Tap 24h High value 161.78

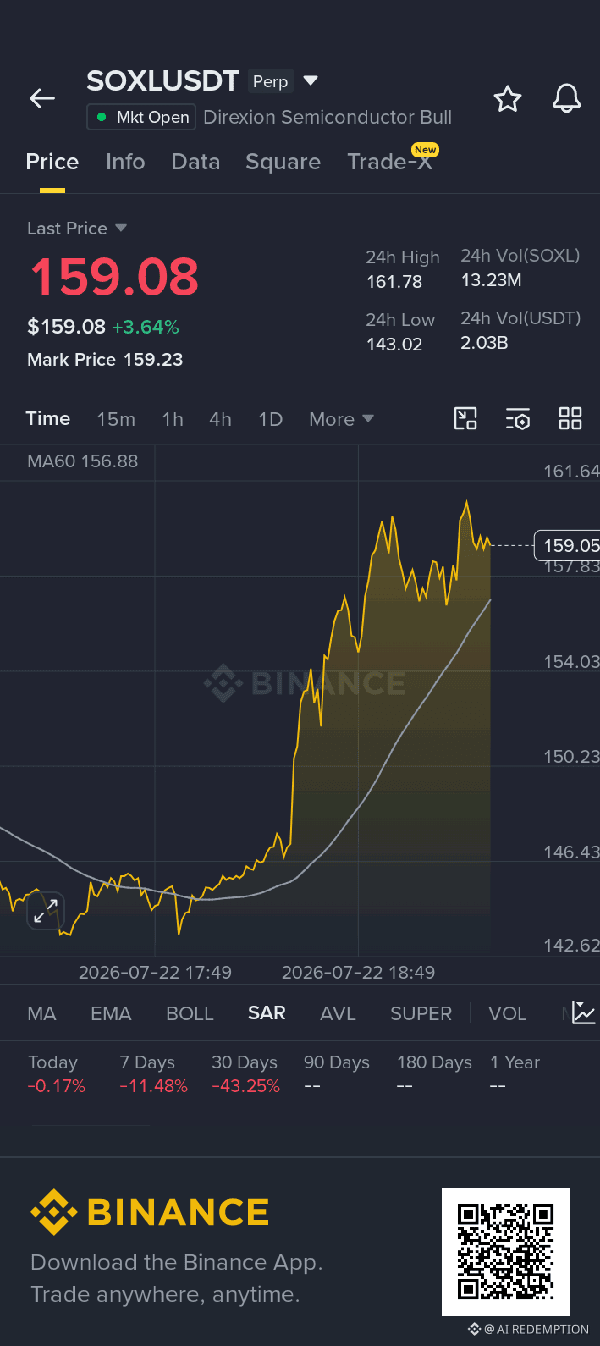394,282
